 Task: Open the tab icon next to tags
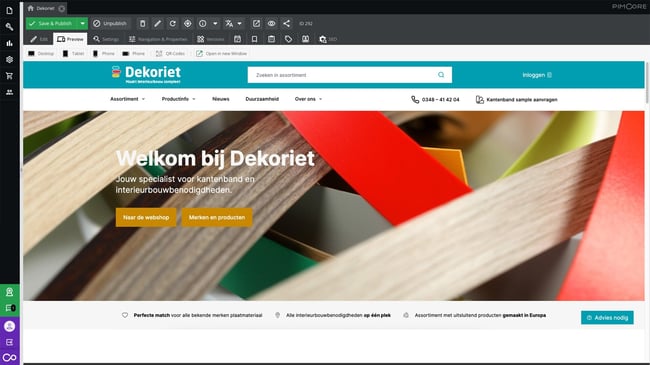point(306,39)
